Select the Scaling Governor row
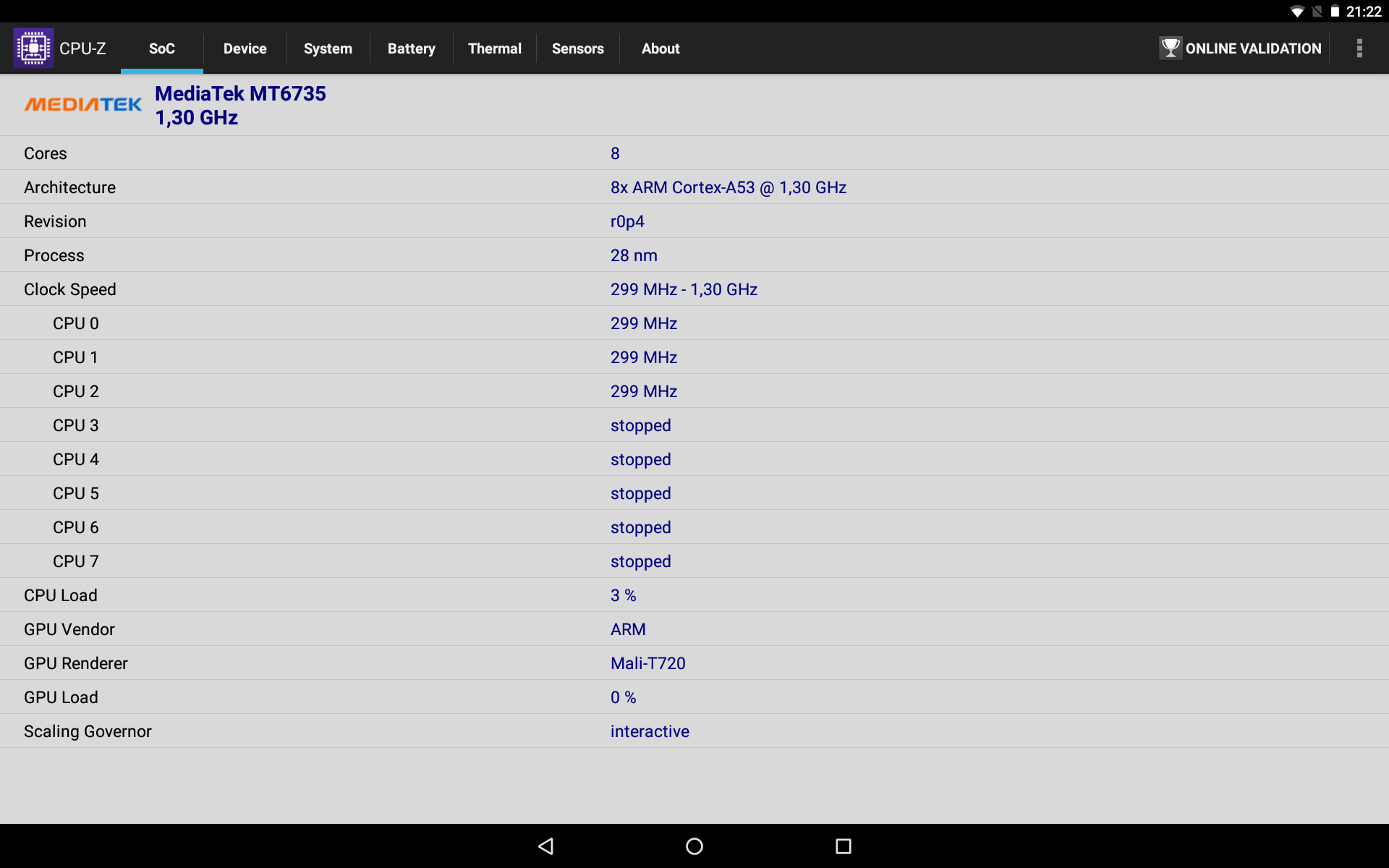This screenshot has height=868, width=1389. 694,731
